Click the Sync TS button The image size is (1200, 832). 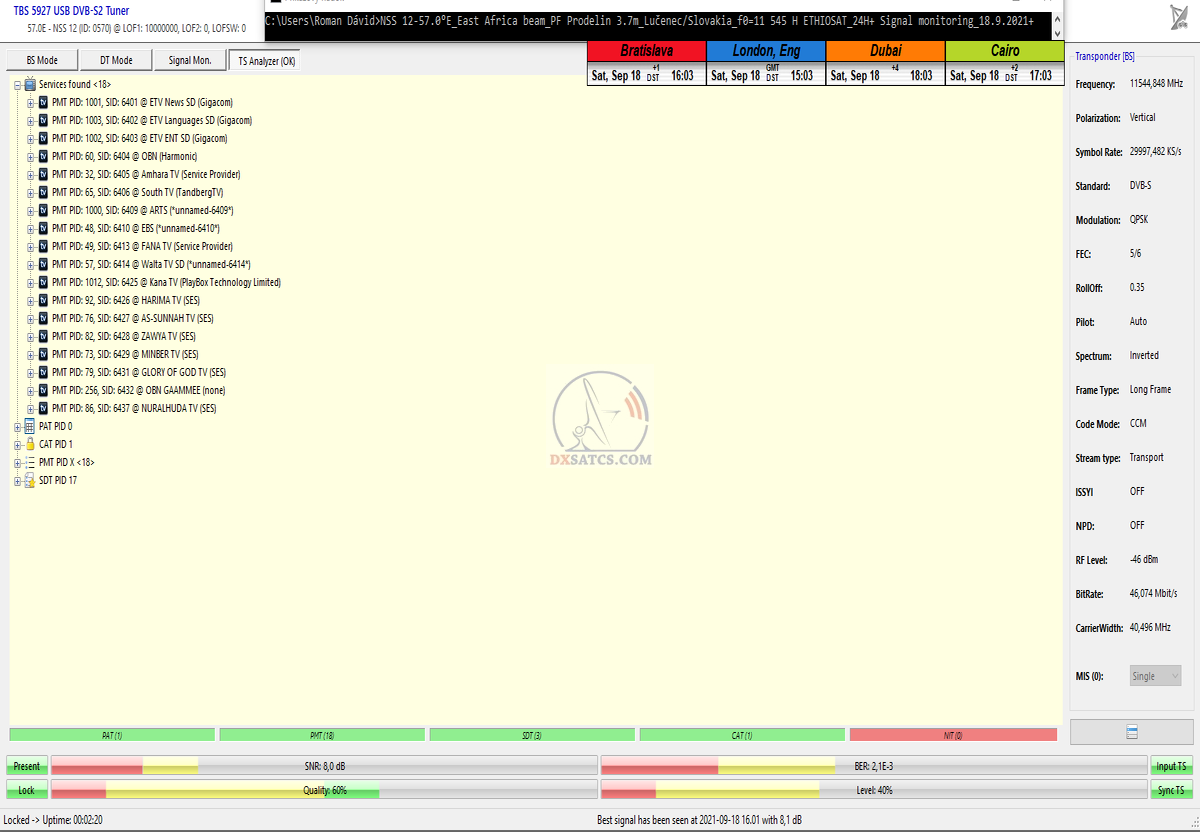1171,790
